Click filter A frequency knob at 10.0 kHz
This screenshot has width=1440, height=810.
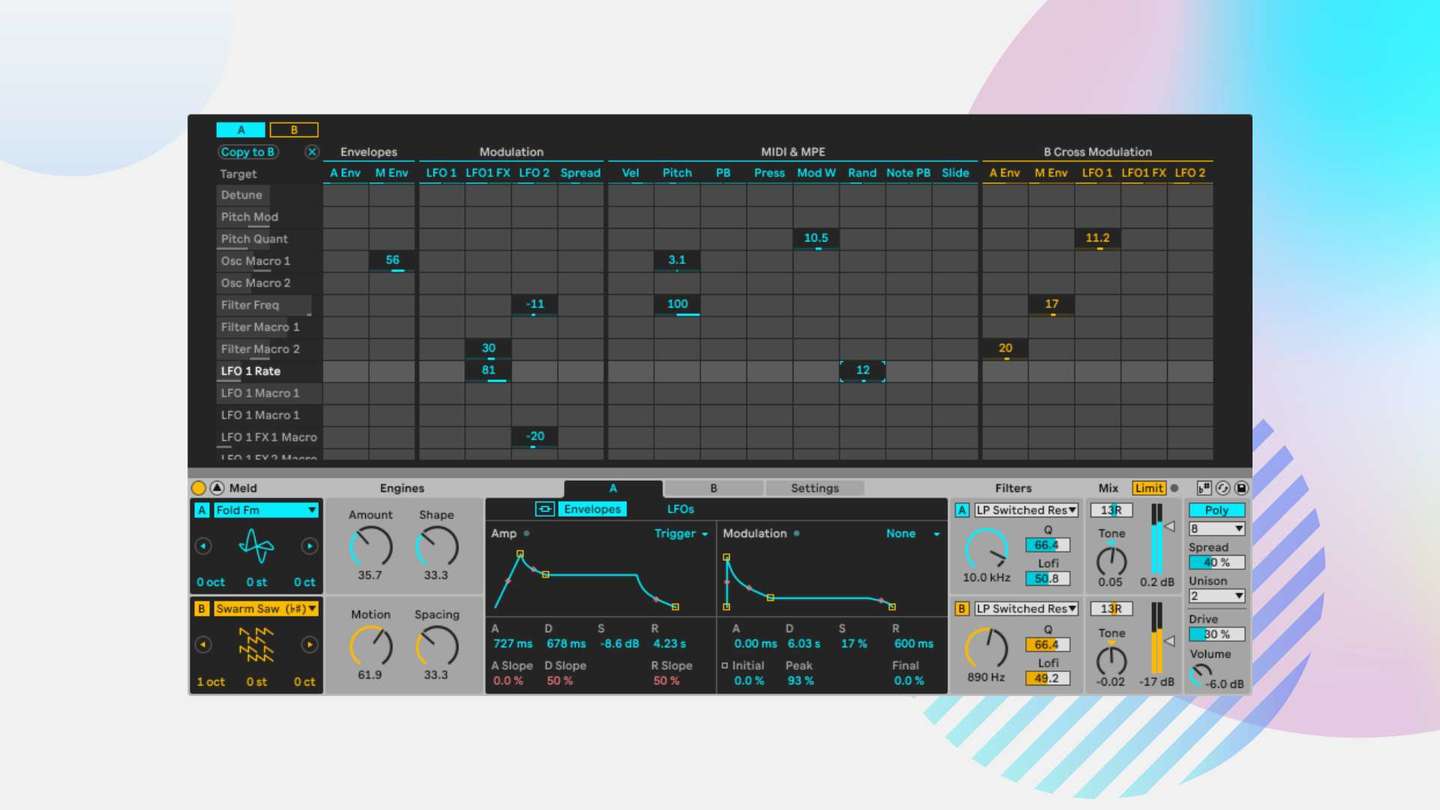coord(986,548)
